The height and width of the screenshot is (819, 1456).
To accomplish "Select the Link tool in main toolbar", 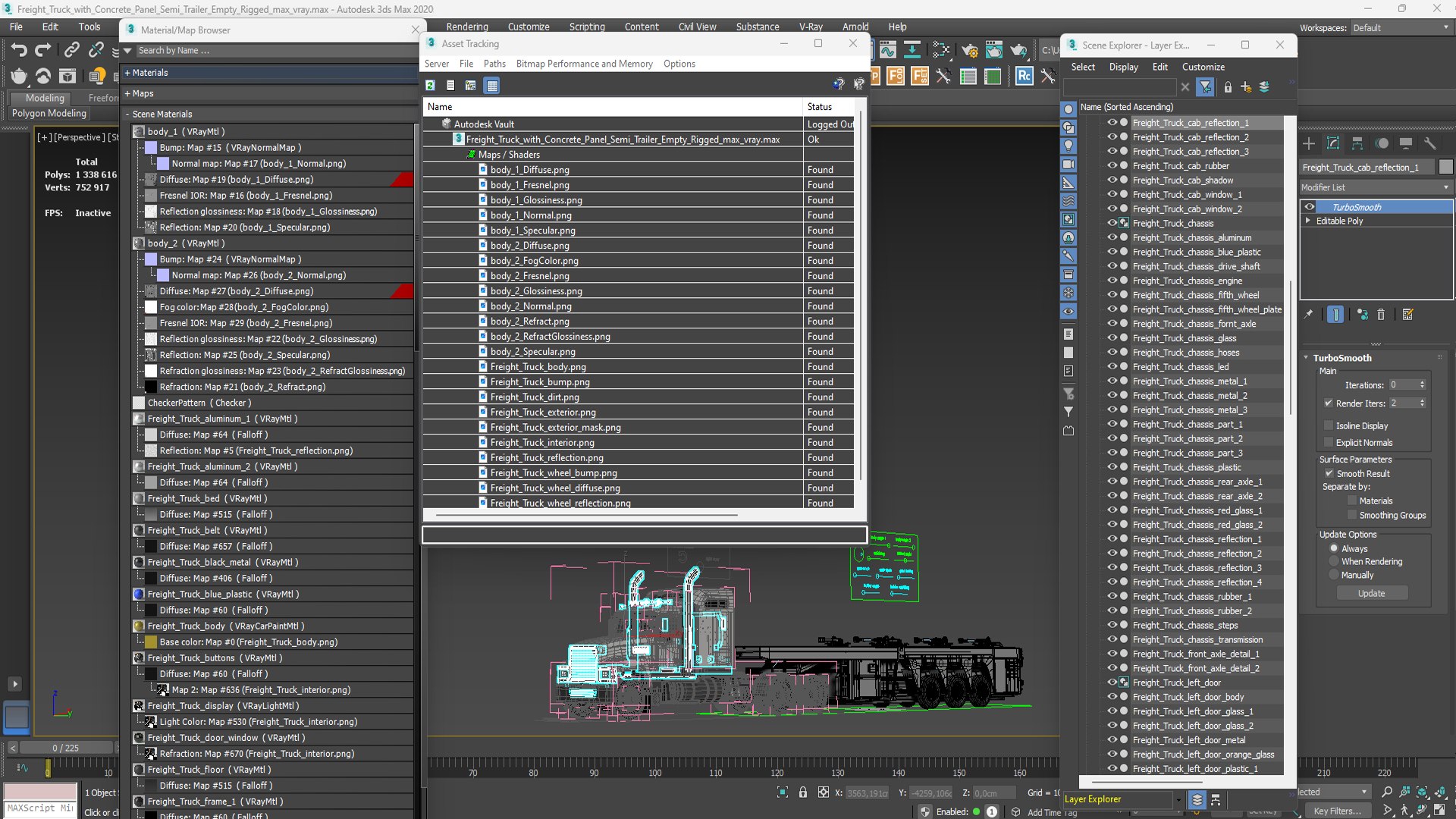I will (71, 50).
